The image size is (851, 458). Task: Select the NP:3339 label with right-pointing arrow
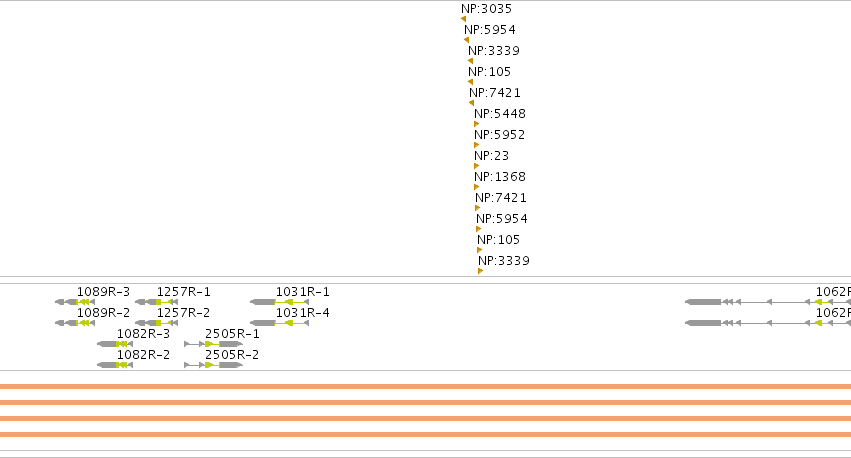[x=504, y=261]
